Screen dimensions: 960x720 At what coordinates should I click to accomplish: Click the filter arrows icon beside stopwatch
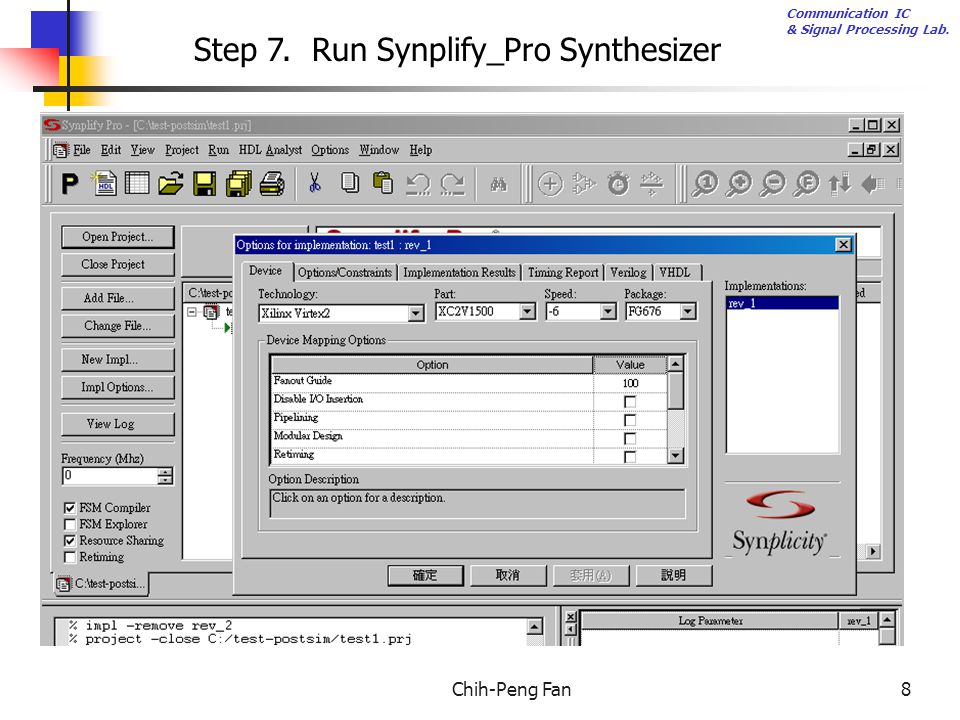[x=651, y=183]
